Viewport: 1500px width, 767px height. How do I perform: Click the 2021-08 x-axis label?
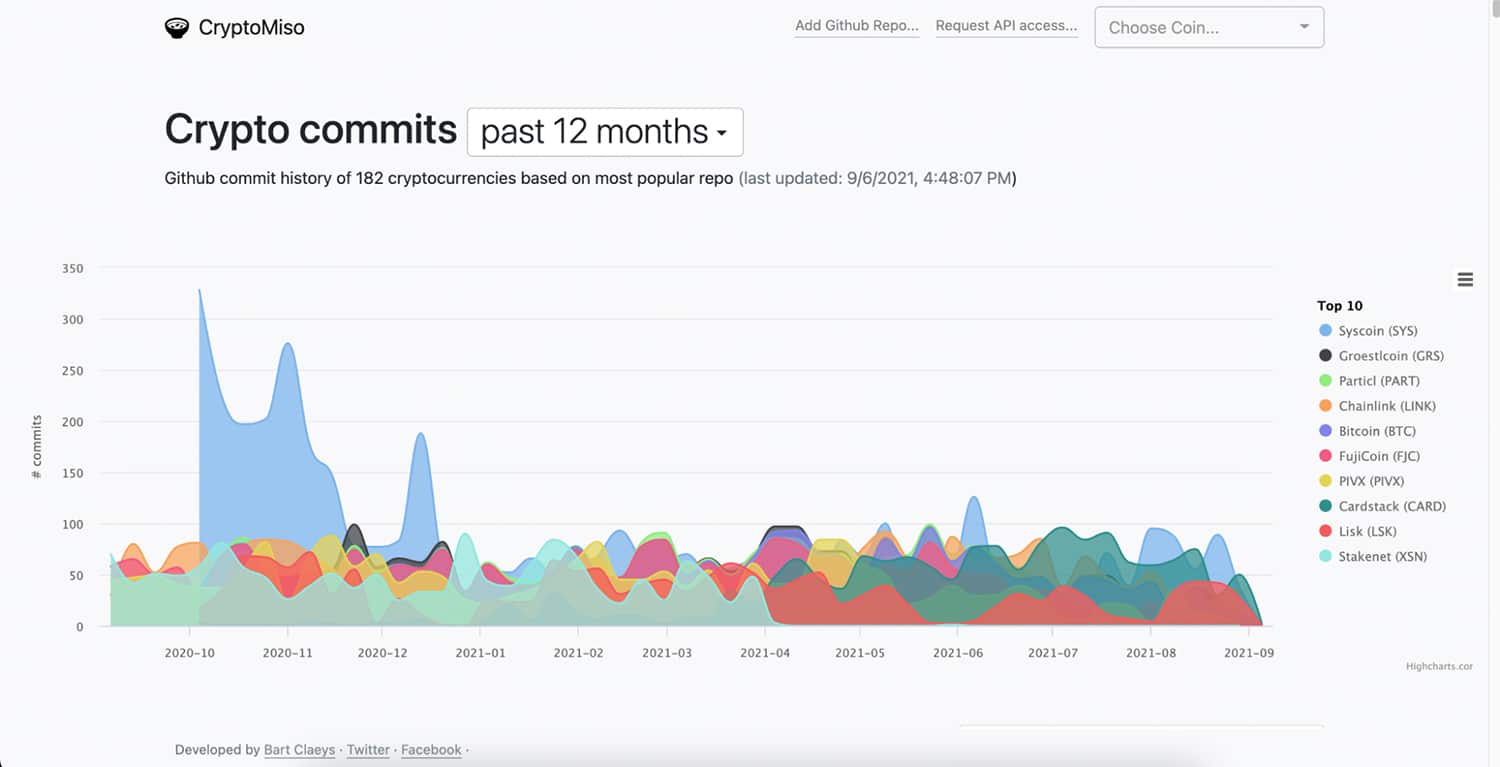(x=1150, y=653)
